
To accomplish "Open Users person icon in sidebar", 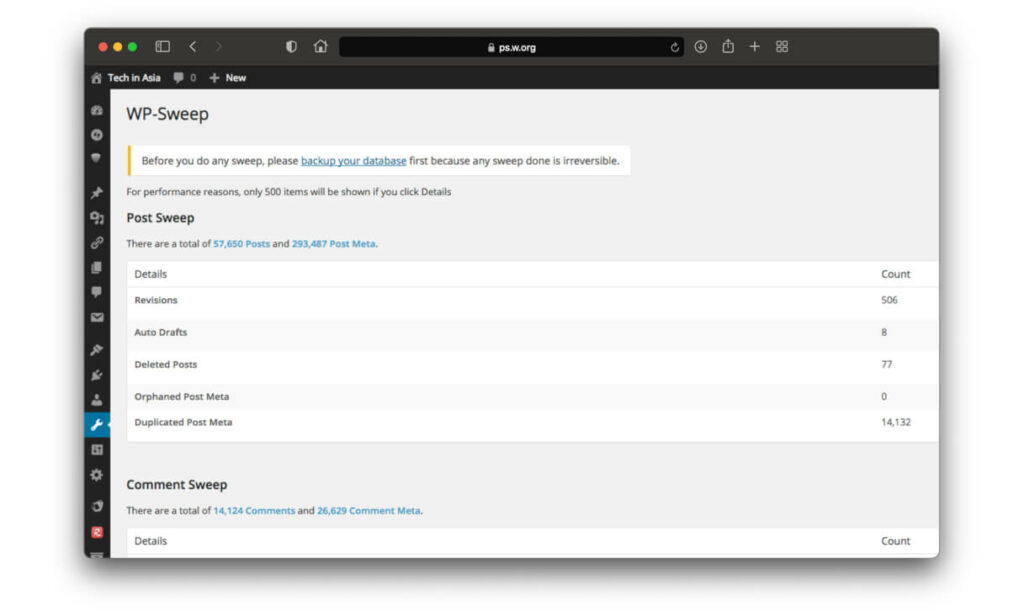I will click(97, 400).
